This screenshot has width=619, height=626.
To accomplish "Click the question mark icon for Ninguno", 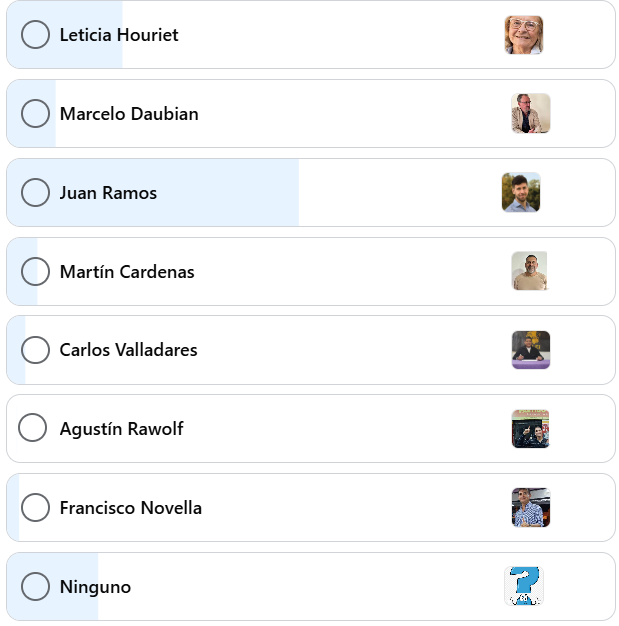I will [x=524, y=586].
